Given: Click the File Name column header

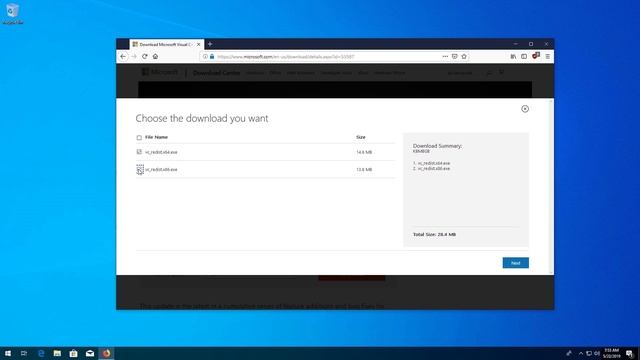Looking at the screenshot, I should [156, 137].
